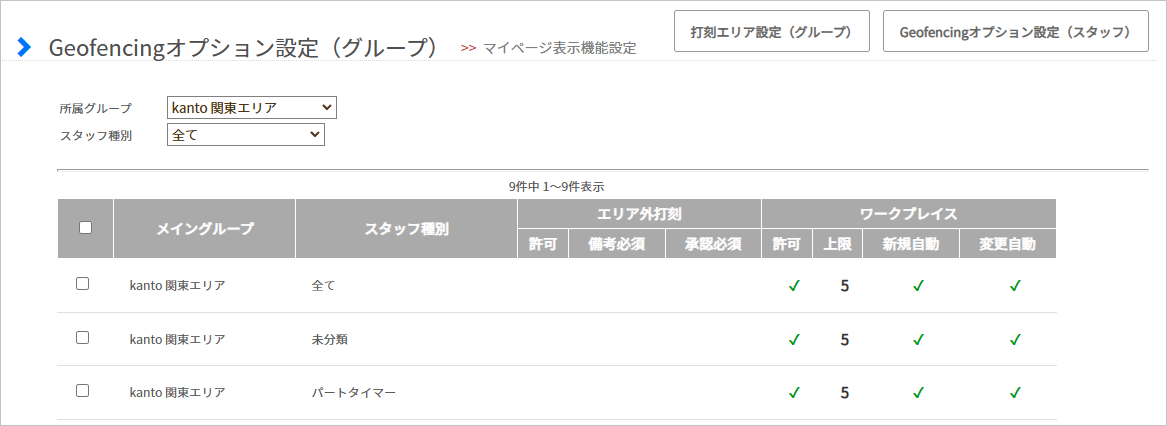Screen dimensions: 1167x426
Task: Click the ワークプレイス許可 checkmark in the 全て row
Action: point(793,286)
